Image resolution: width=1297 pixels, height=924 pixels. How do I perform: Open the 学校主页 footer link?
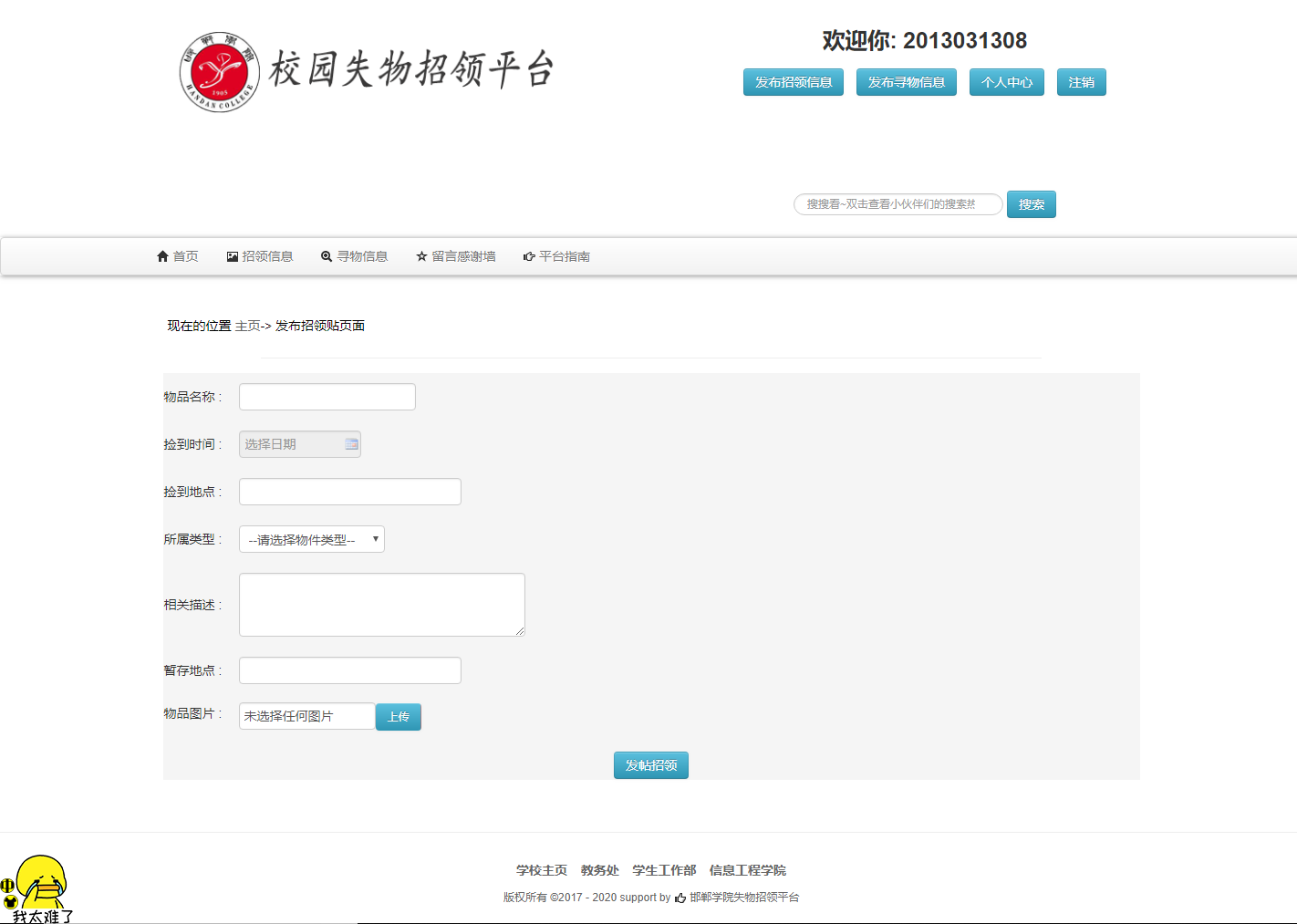tap(542, 870)
